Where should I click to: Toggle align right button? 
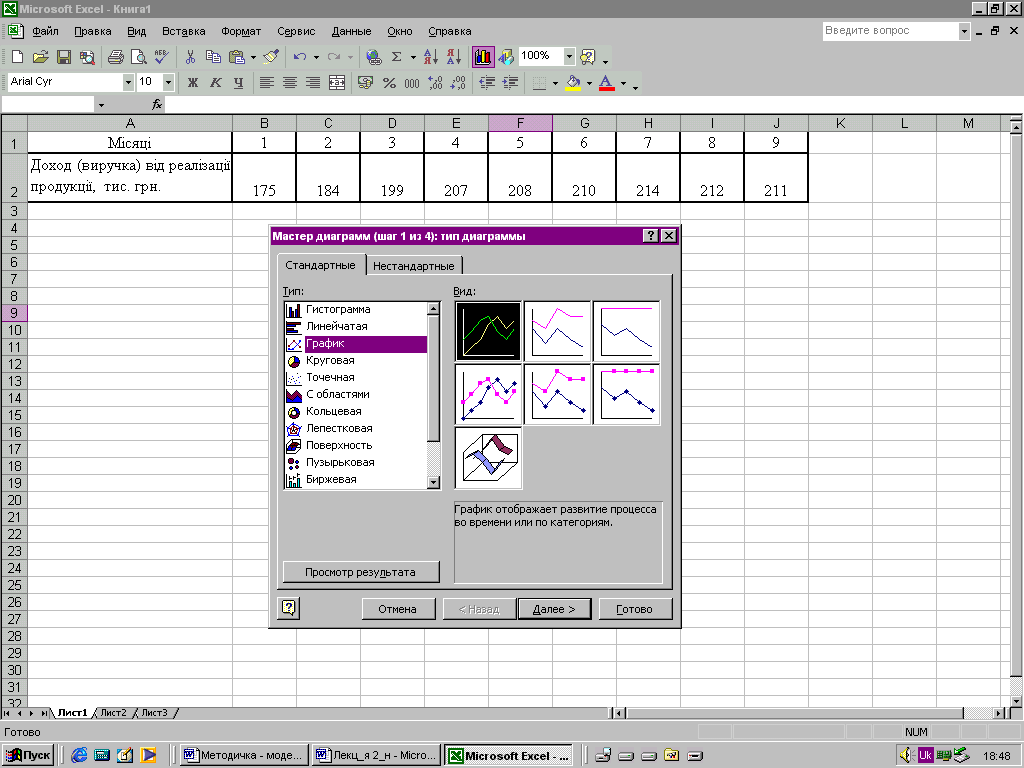(313, 82)
